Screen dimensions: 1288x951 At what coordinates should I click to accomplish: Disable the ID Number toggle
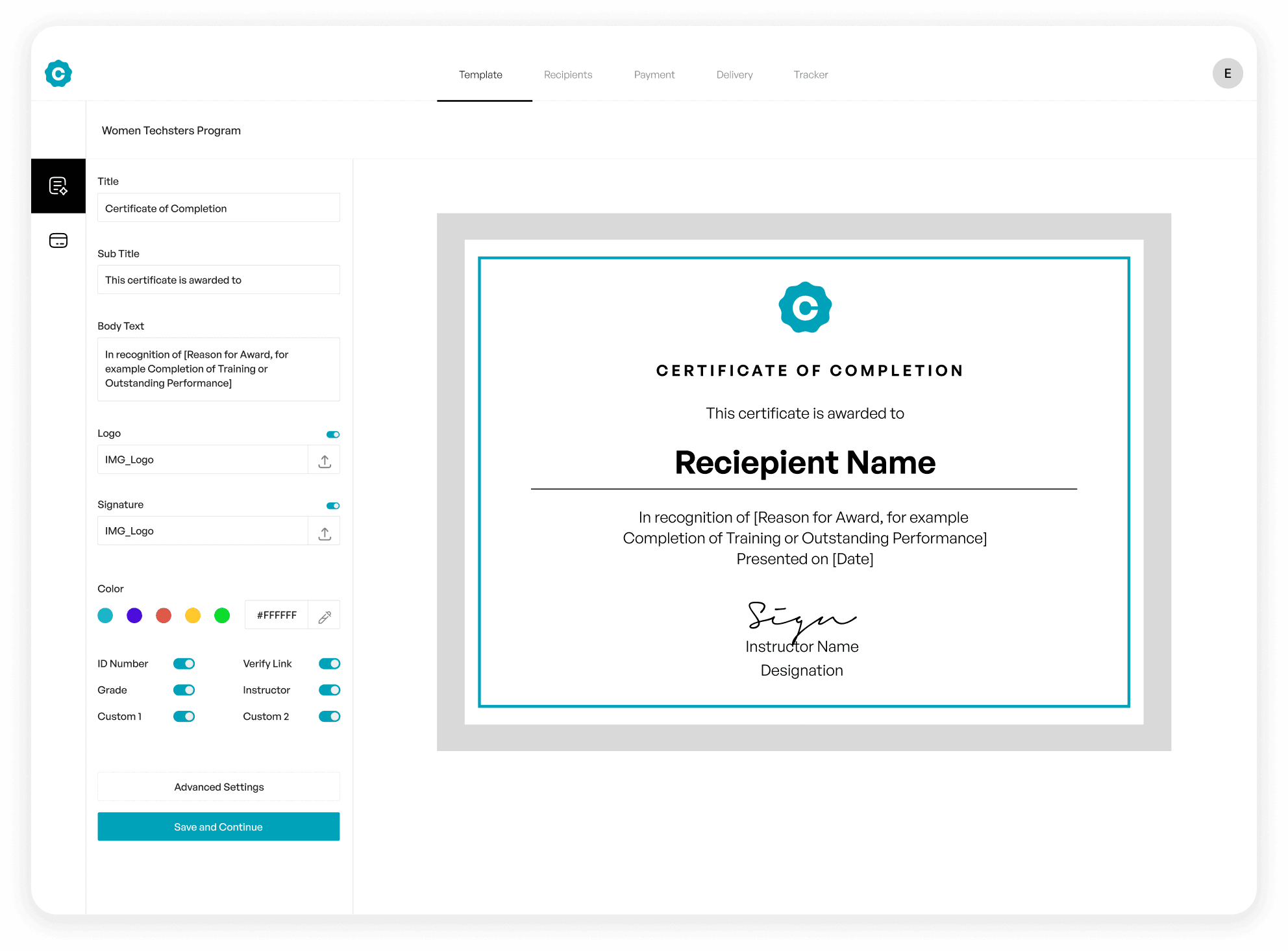point(184,663)
